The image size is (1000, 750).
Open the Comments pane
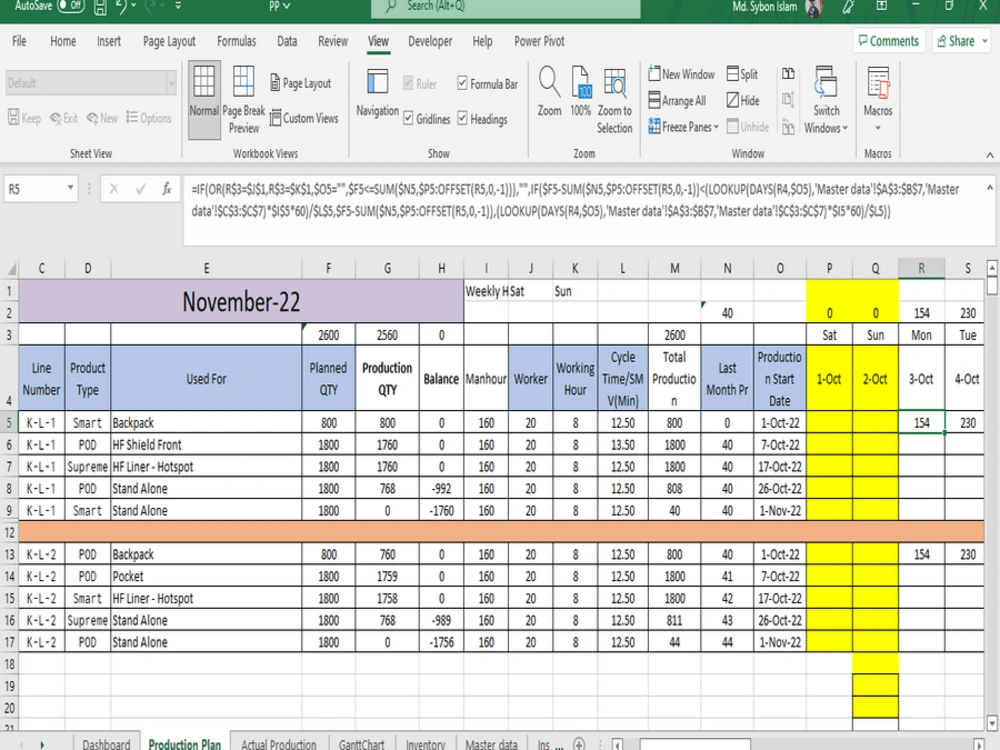[x=888, y=40]
